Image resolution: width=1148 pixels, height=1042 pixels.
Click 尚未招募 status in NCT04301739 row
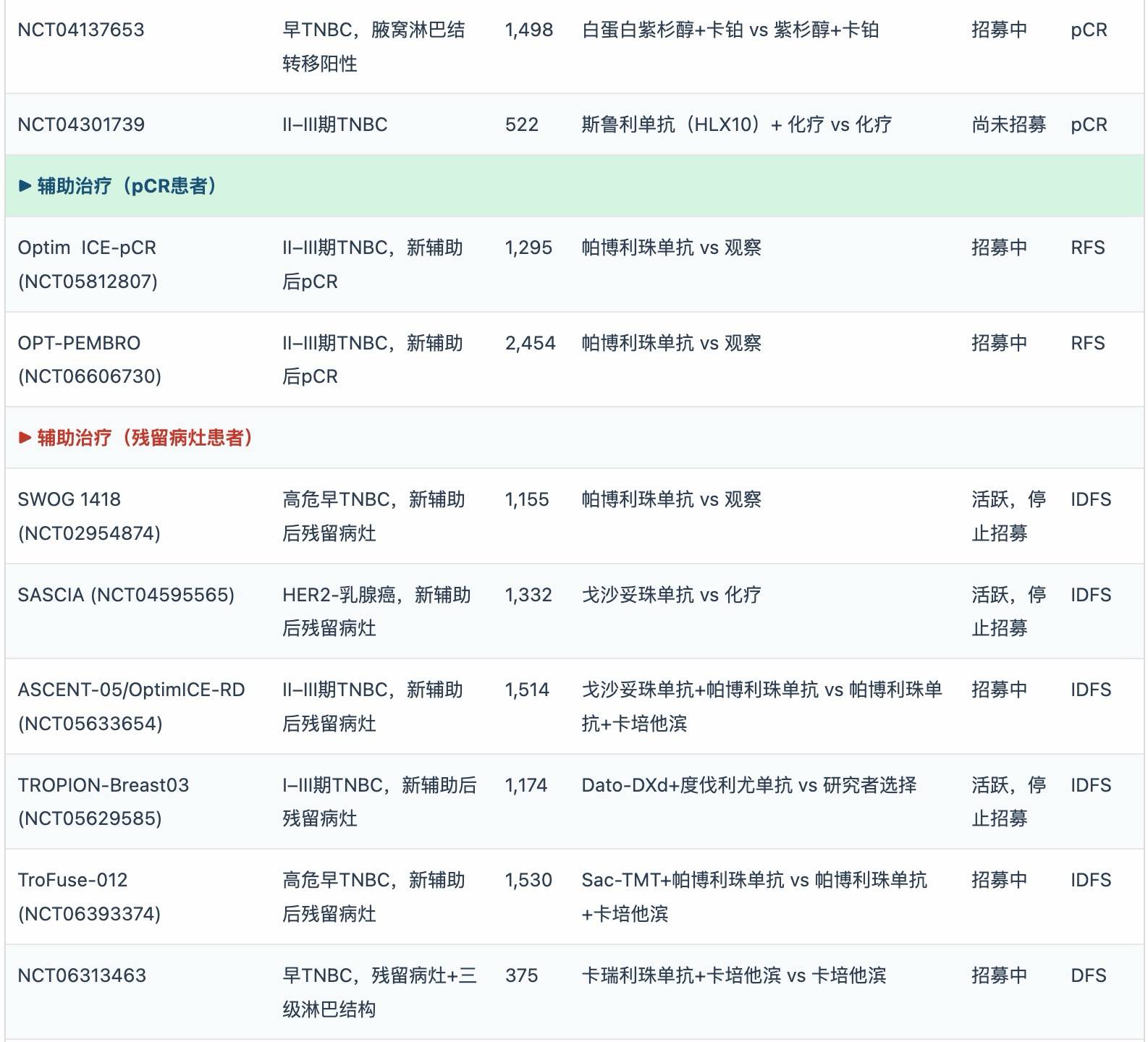point(1009,124)
